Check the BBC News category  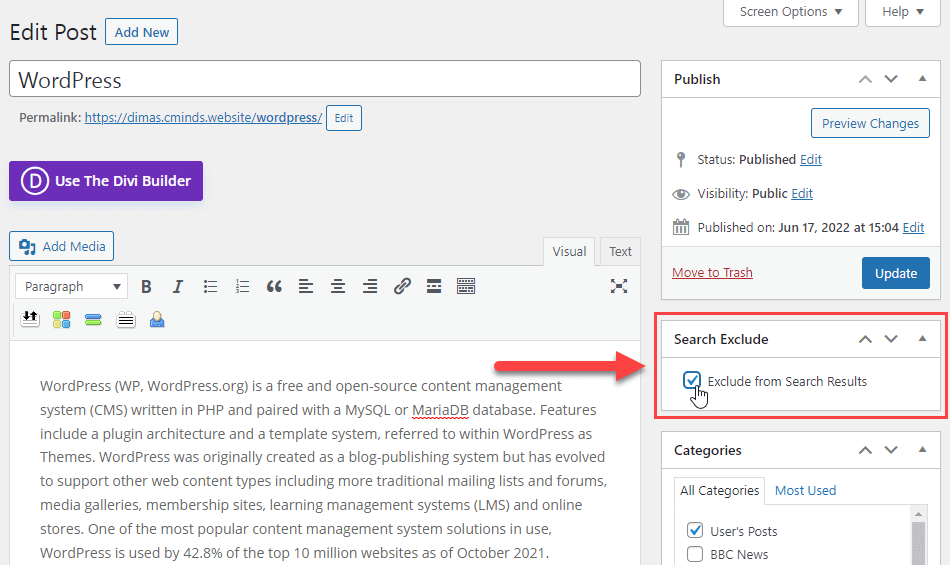pos(695,554)
